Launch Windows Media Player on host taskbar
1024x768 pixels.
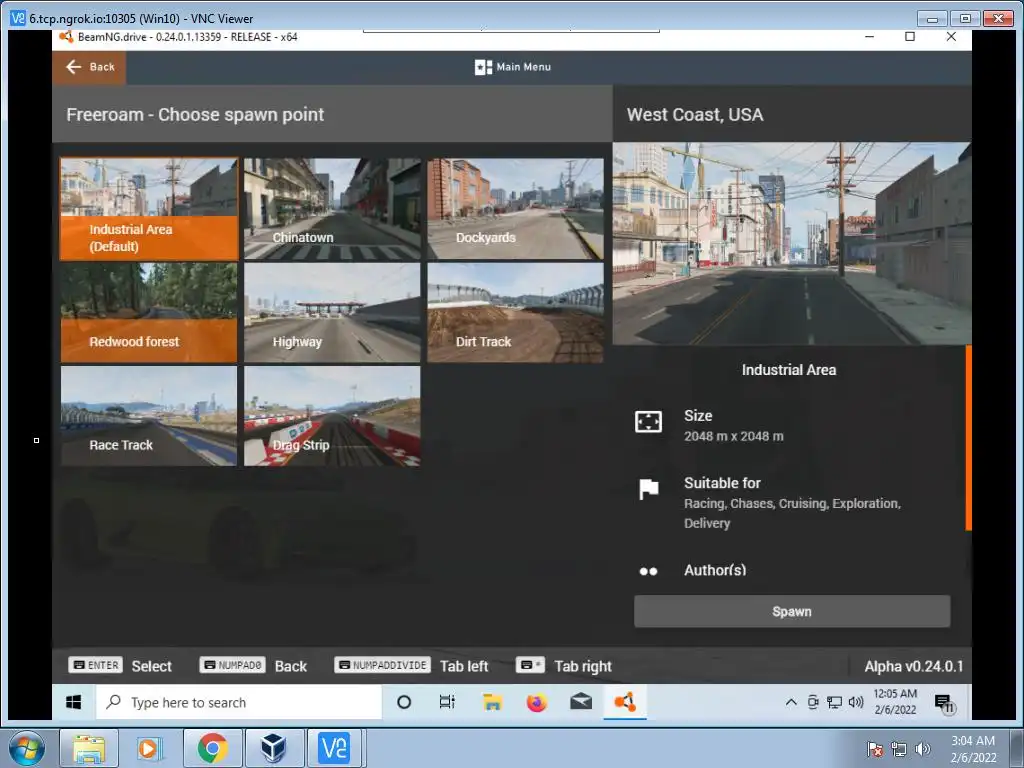coord(150,748)
